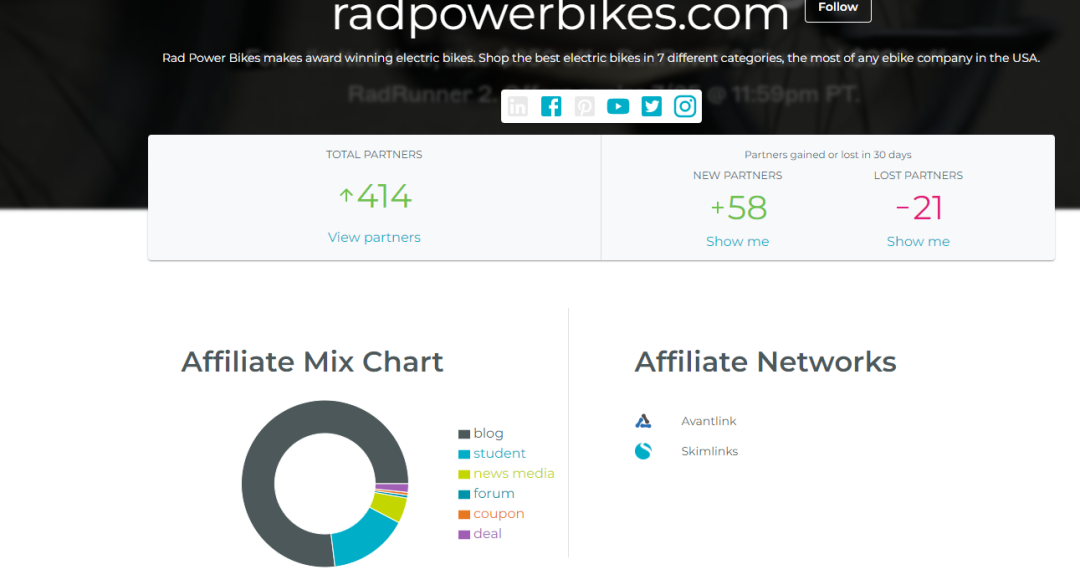
Task: Open the View partners link
Action: 374,237
